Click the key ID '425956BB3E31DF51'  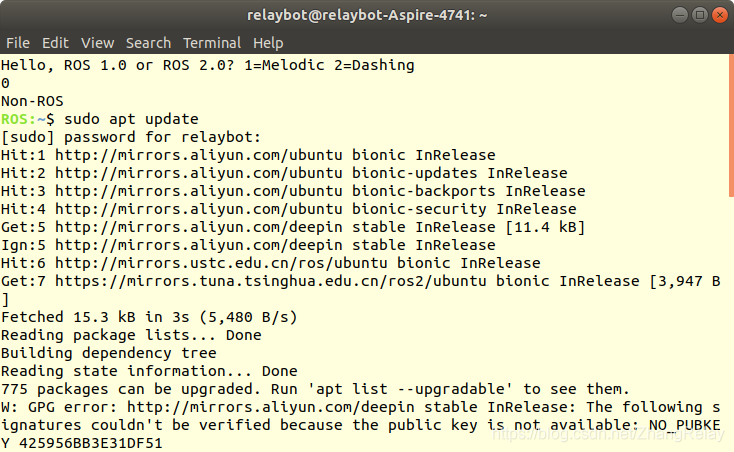click(x=90, y=443)
